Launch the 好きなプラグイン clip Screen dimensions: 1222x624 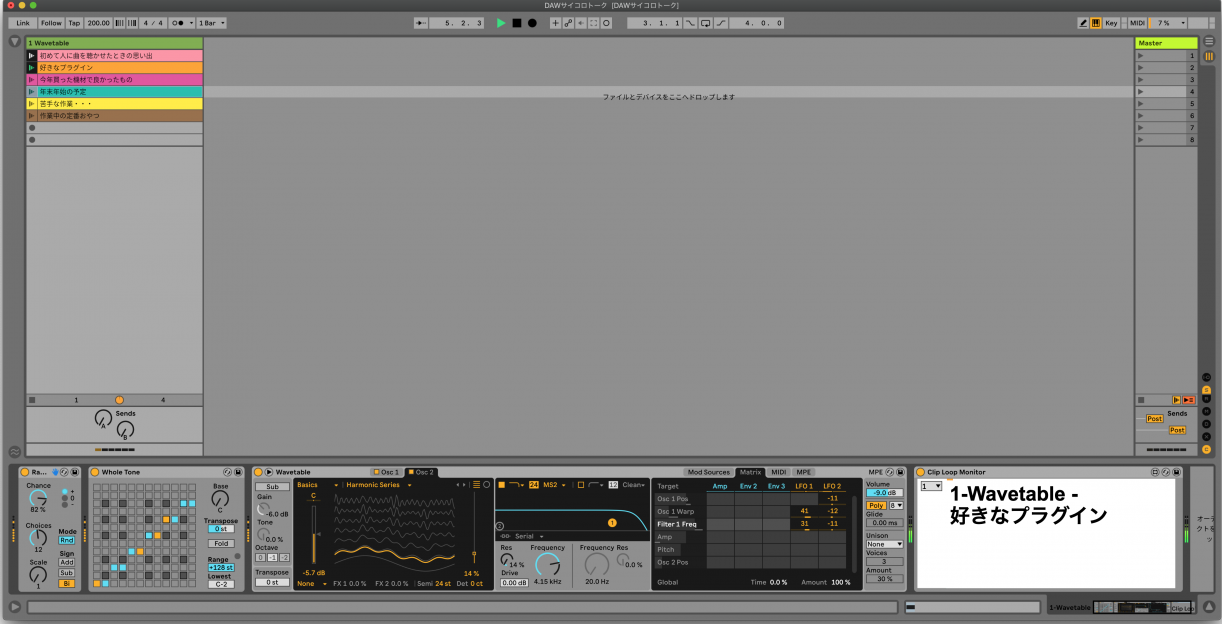32,67
